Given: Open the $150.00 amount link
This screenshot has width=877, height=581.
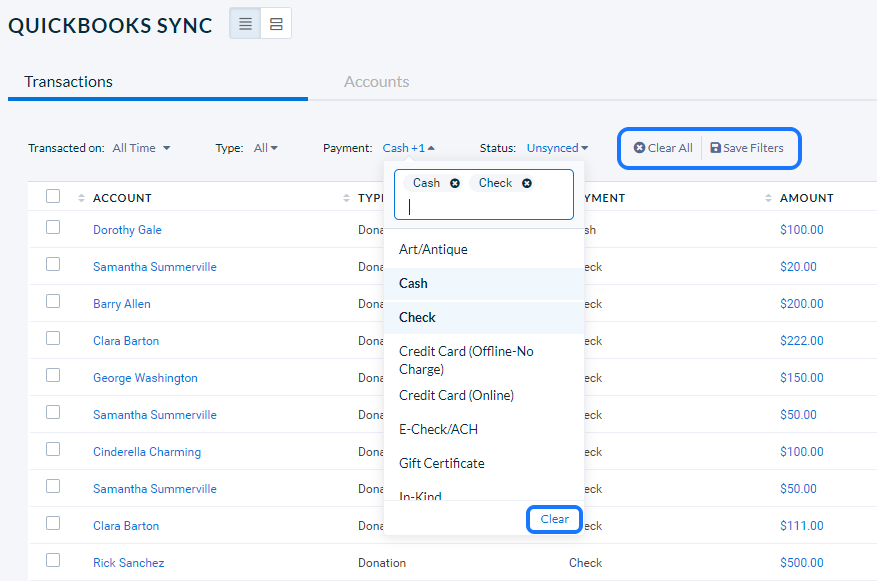Looking at the screenshot, I should click(x=801, y=377).
